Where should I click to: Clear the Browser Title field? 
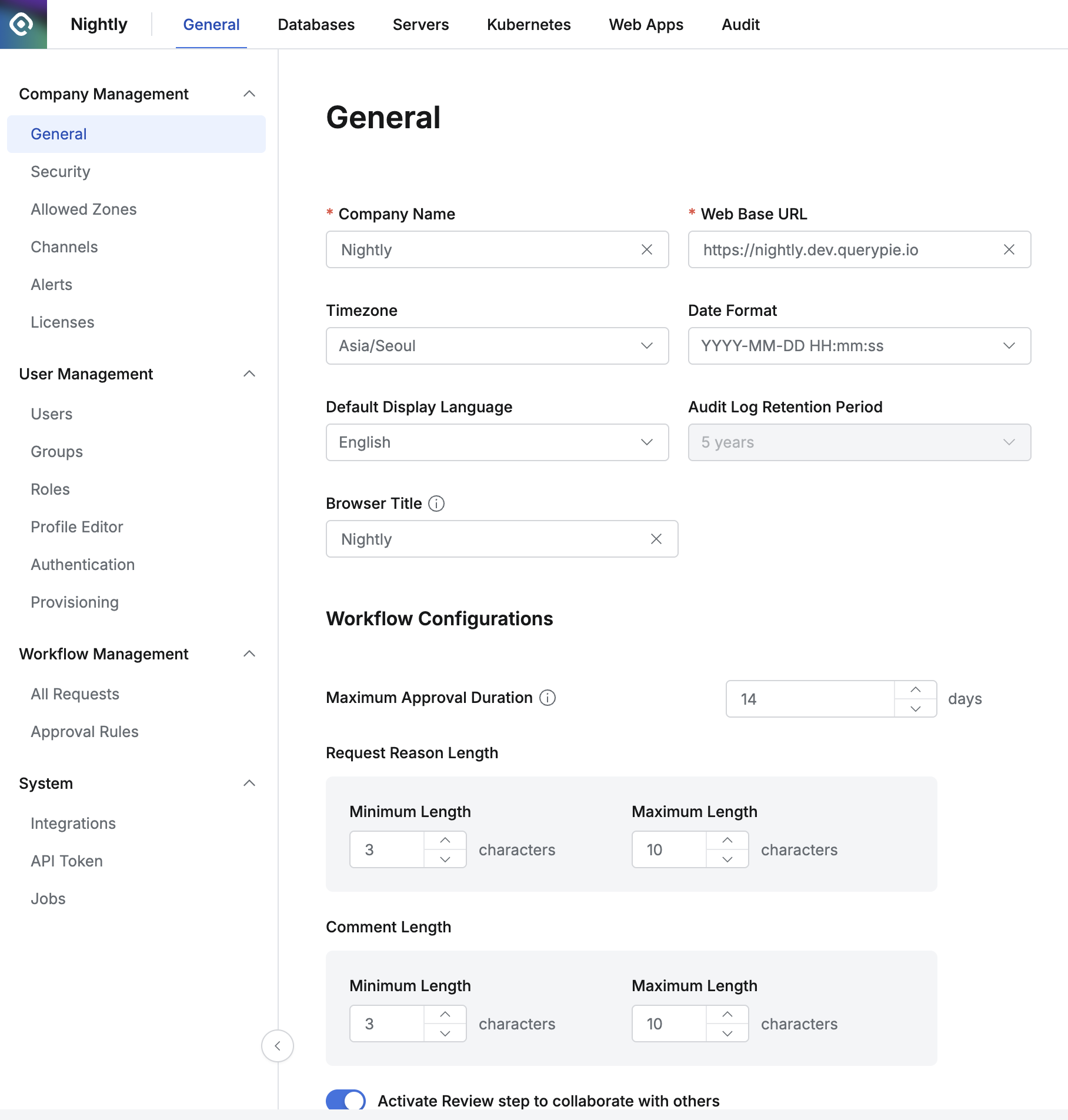(x=656, y=539)
